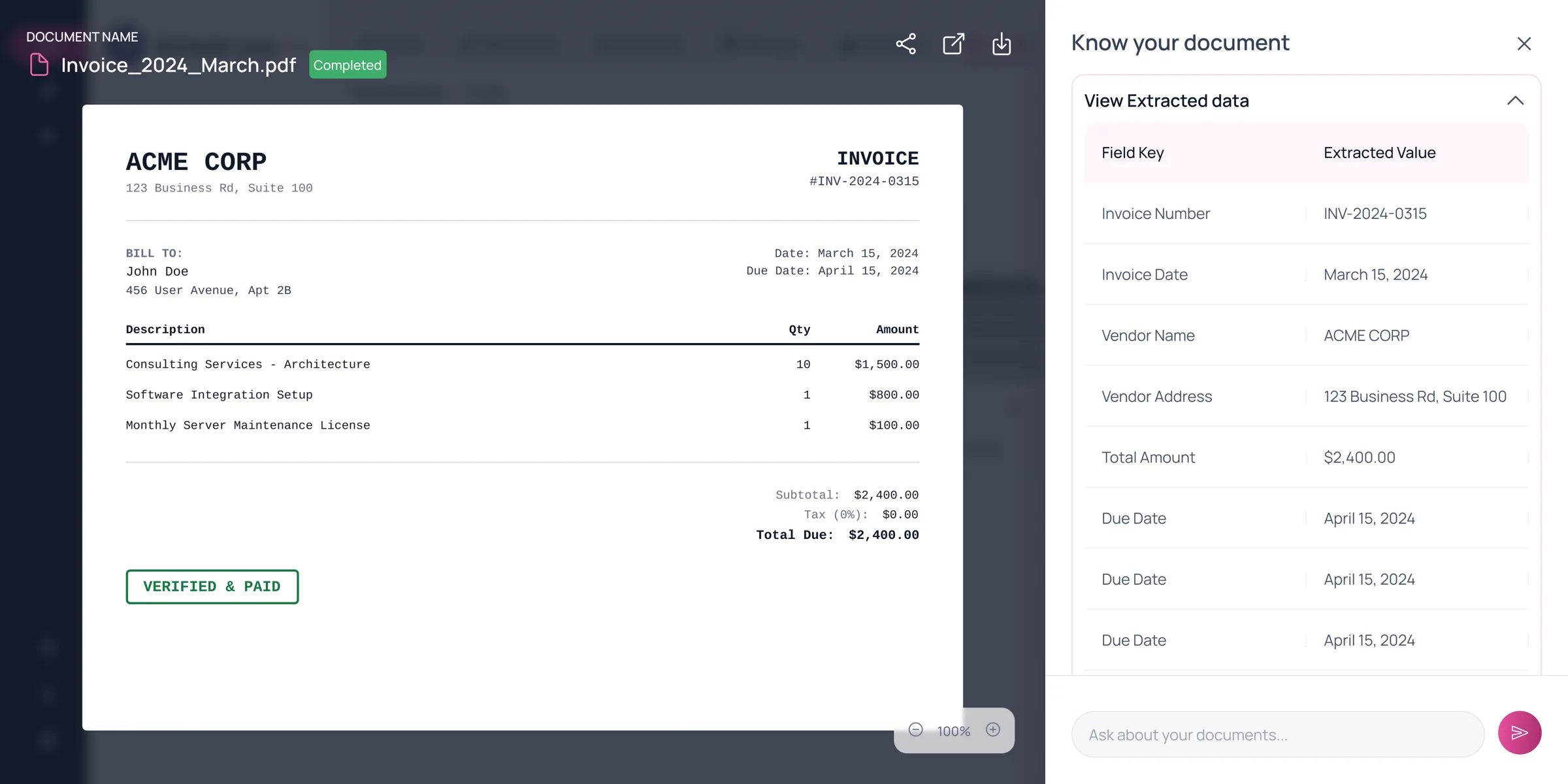Select the Vendor Address extracted row
Image resolution: width=1568 pixels, height=784 pixels.
1307,397
